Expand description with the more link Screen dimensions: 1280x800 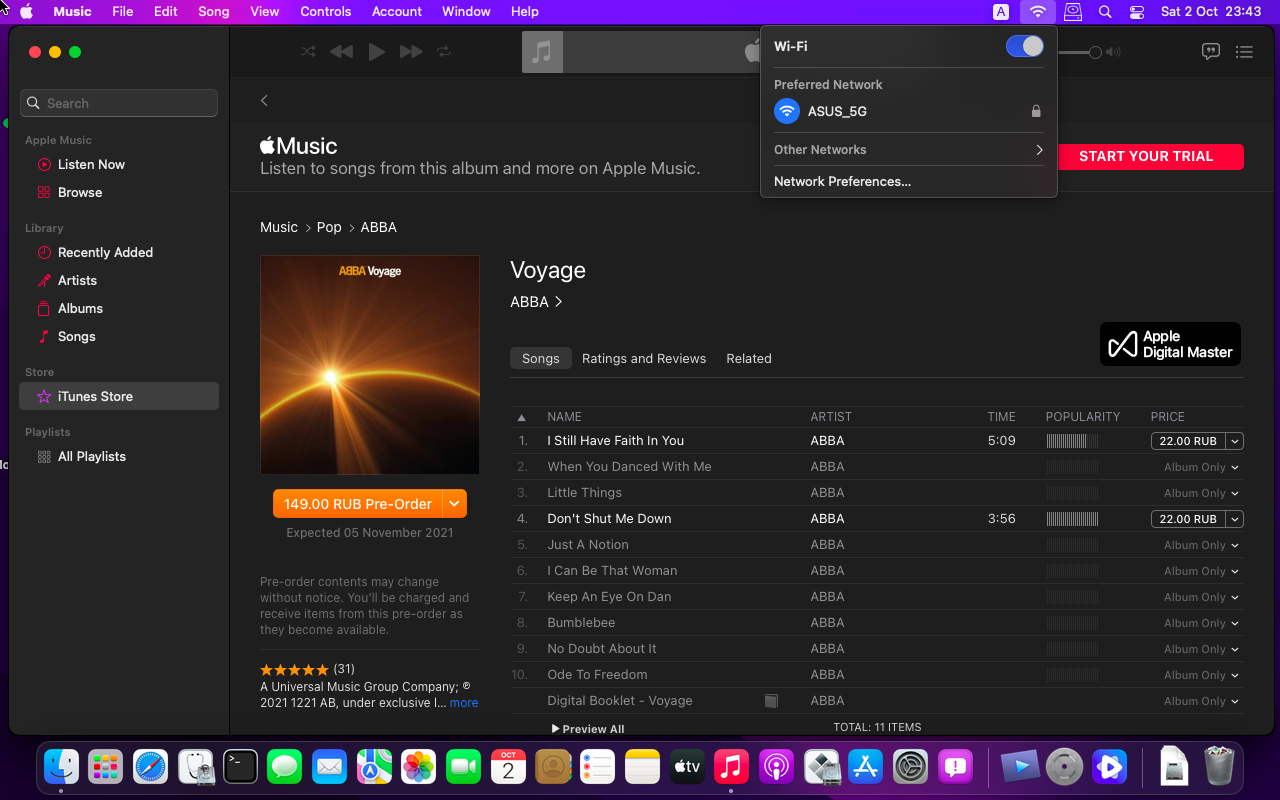click(464, 703)
